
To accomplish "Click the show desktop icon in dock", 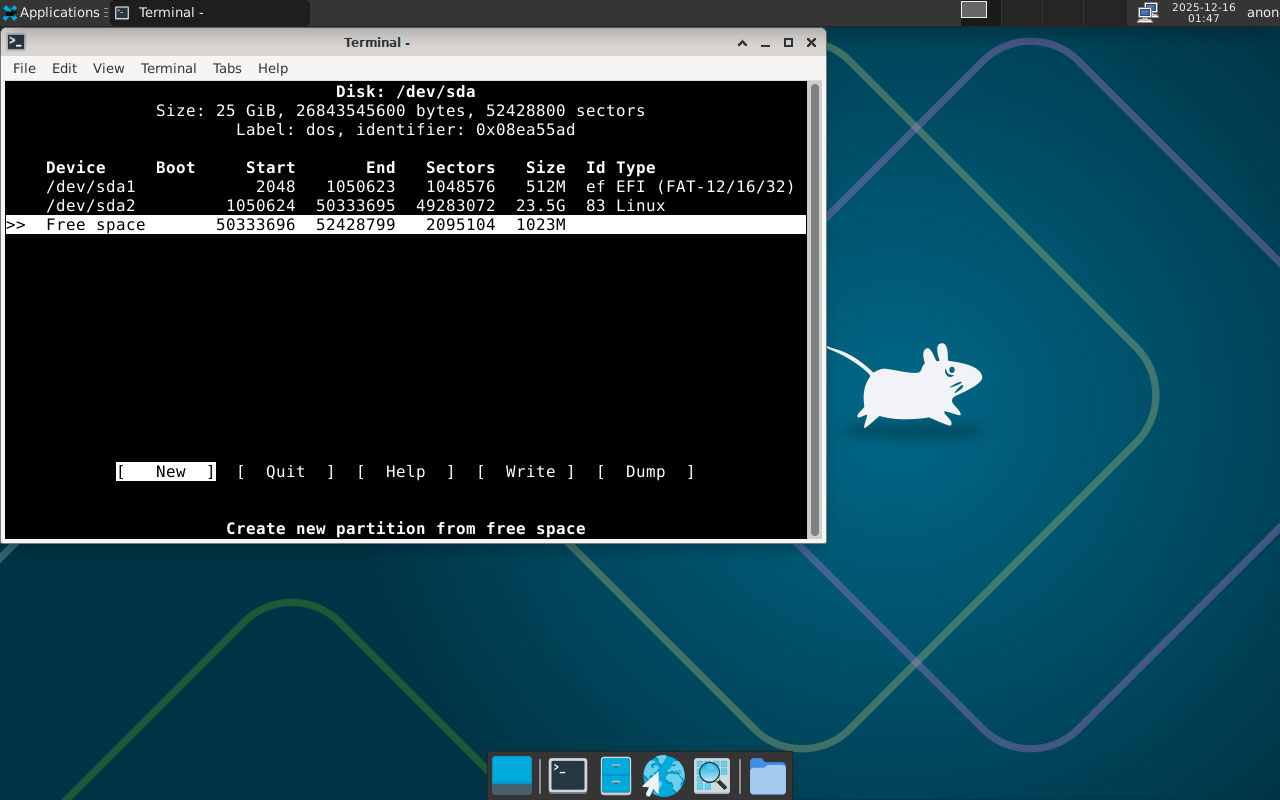I will tap(512, 776).
